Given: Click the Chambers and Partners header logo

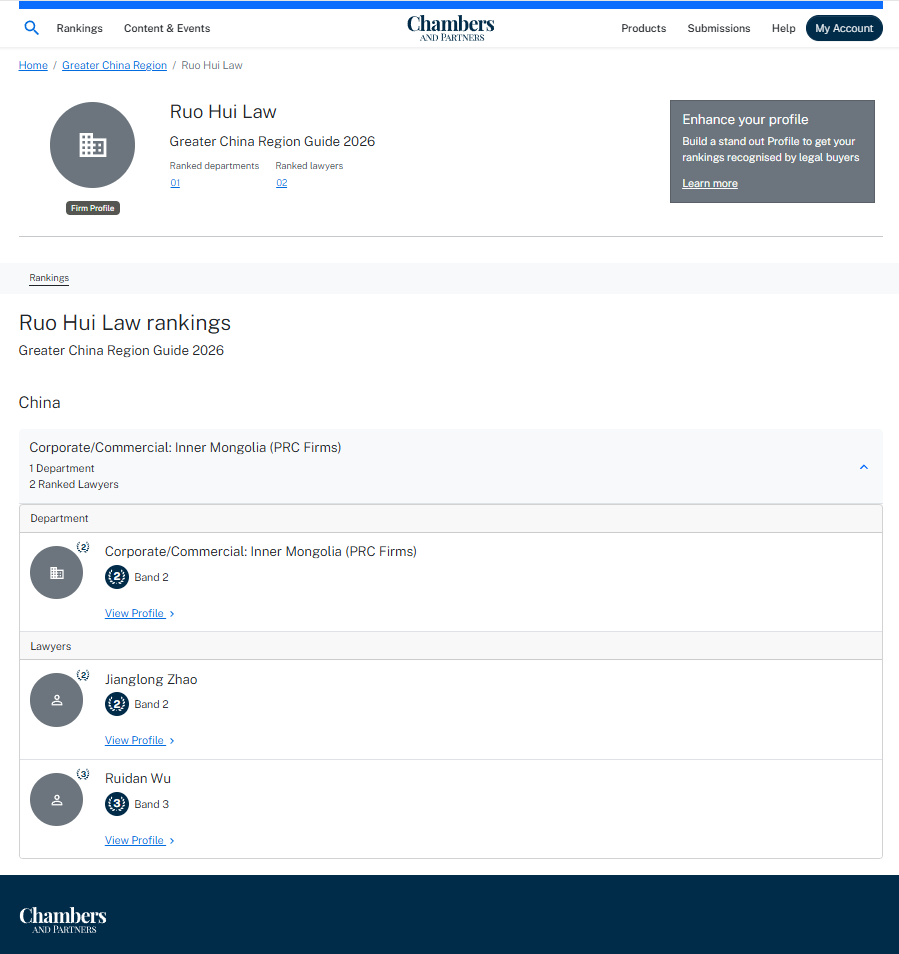Looking at the screenshot, I should tap(450, 28).
